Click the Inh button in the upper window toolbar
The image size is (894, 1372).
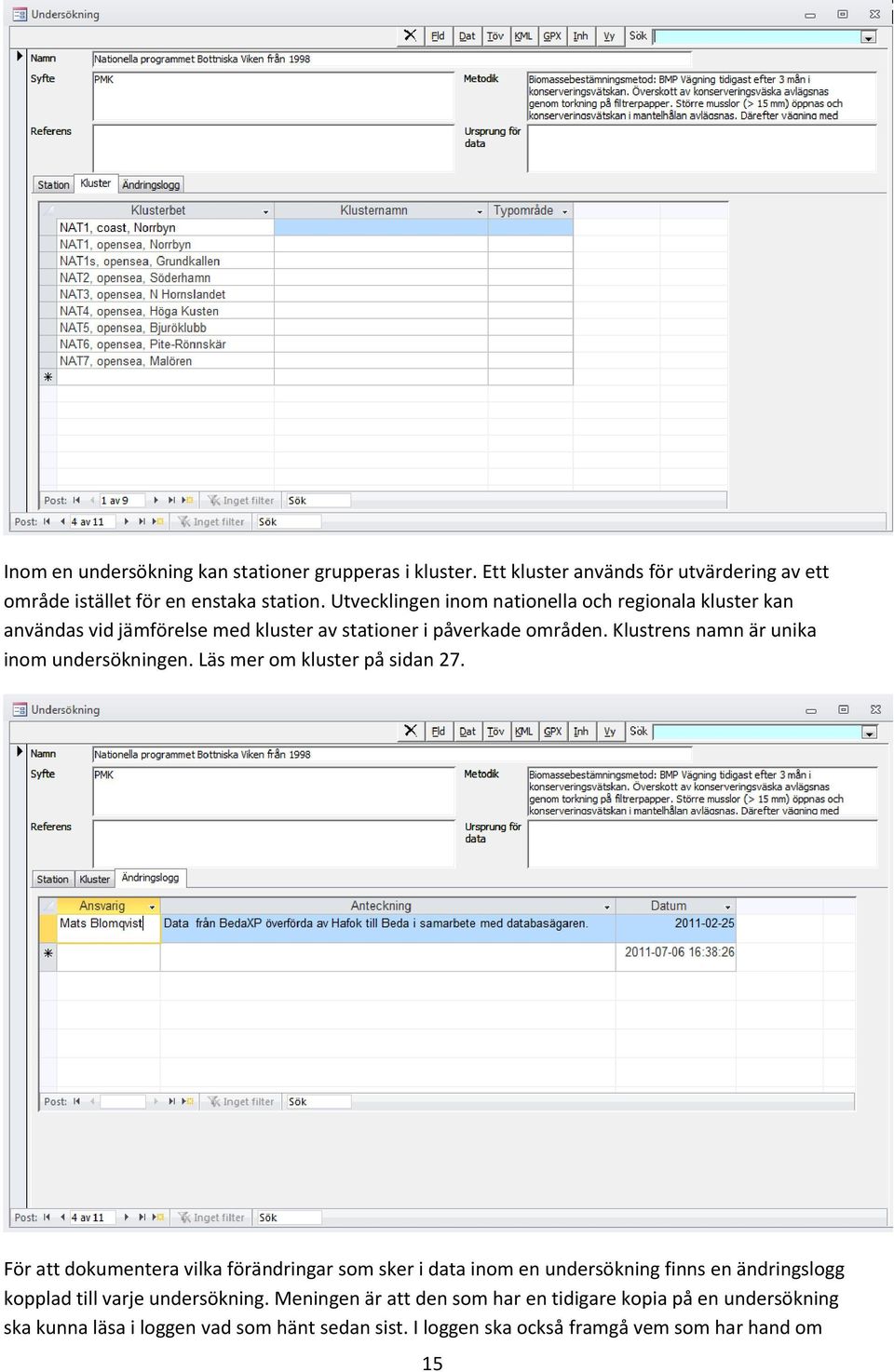[580, 36]
